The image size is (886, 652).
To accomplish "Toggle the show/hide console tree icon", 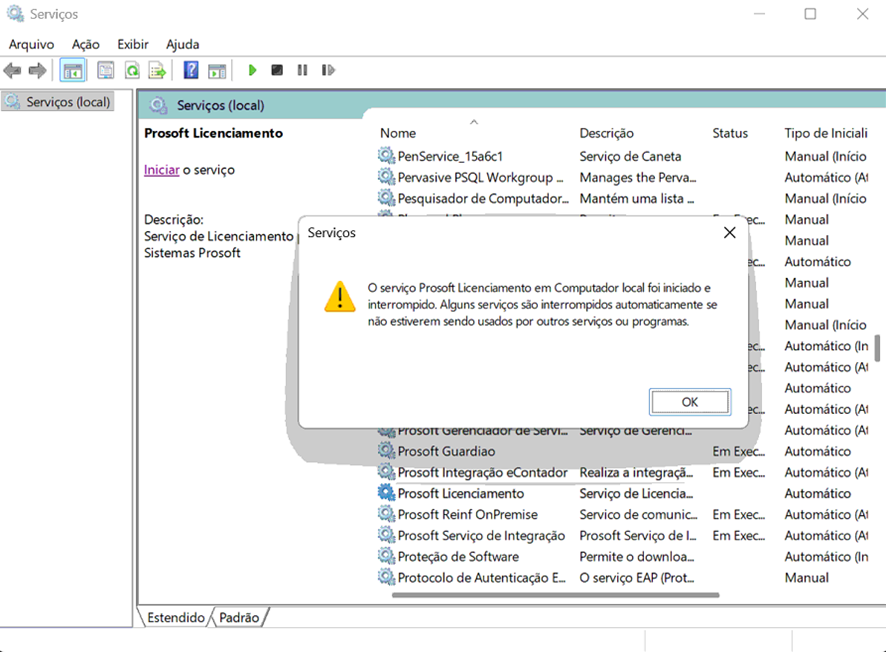I will (72, 71).
